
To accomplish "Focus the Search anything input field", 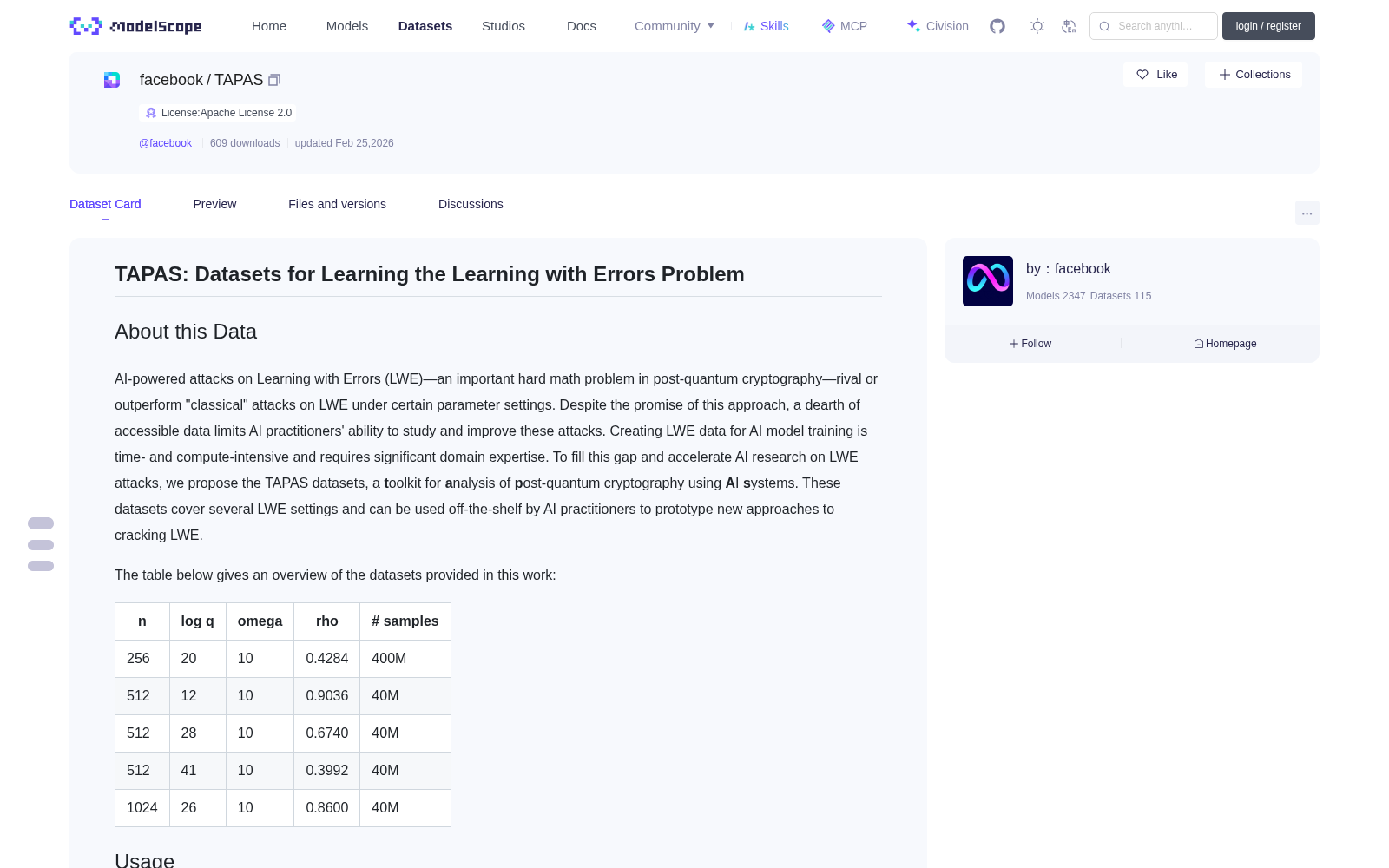I will [x=1154, y=26].
